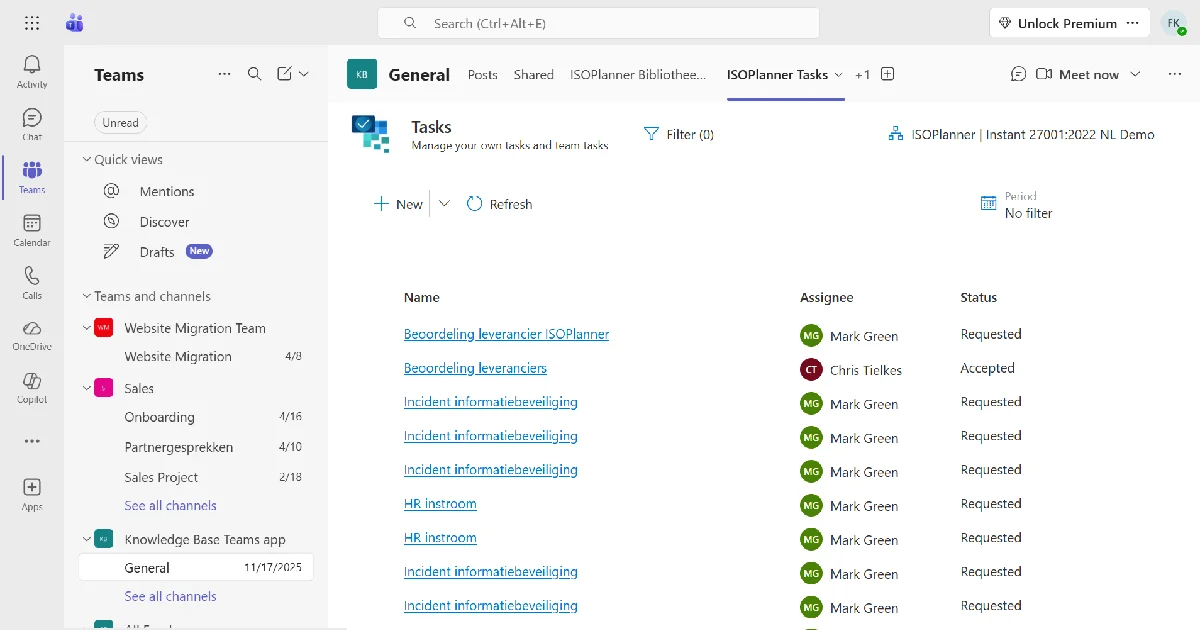Open ISOPlanner Instant 27001:2022 NL Demo site
1200x630 pixels.
click(x=1021, y=134)
